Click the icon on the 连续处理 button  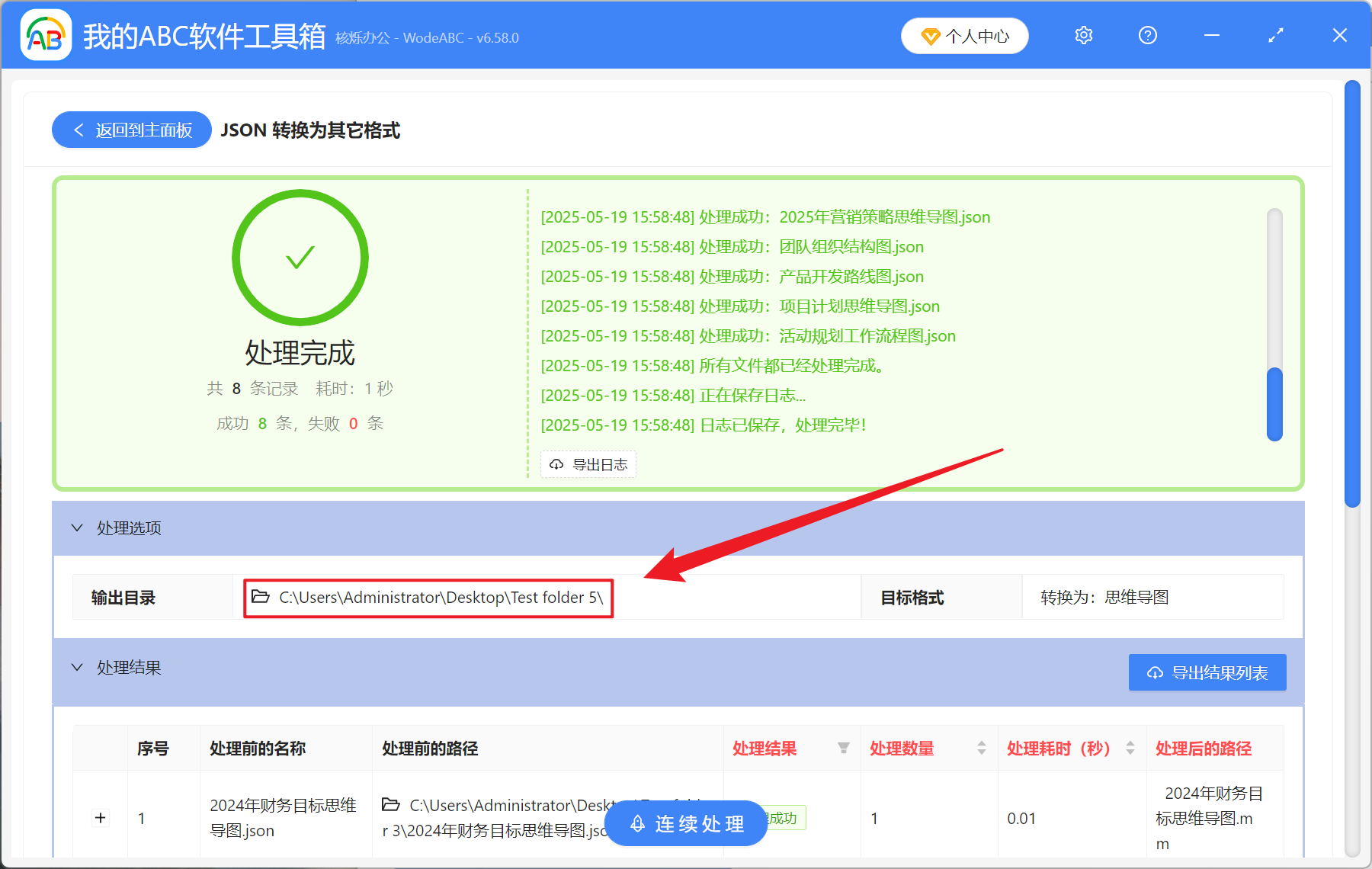pos(637,823)
